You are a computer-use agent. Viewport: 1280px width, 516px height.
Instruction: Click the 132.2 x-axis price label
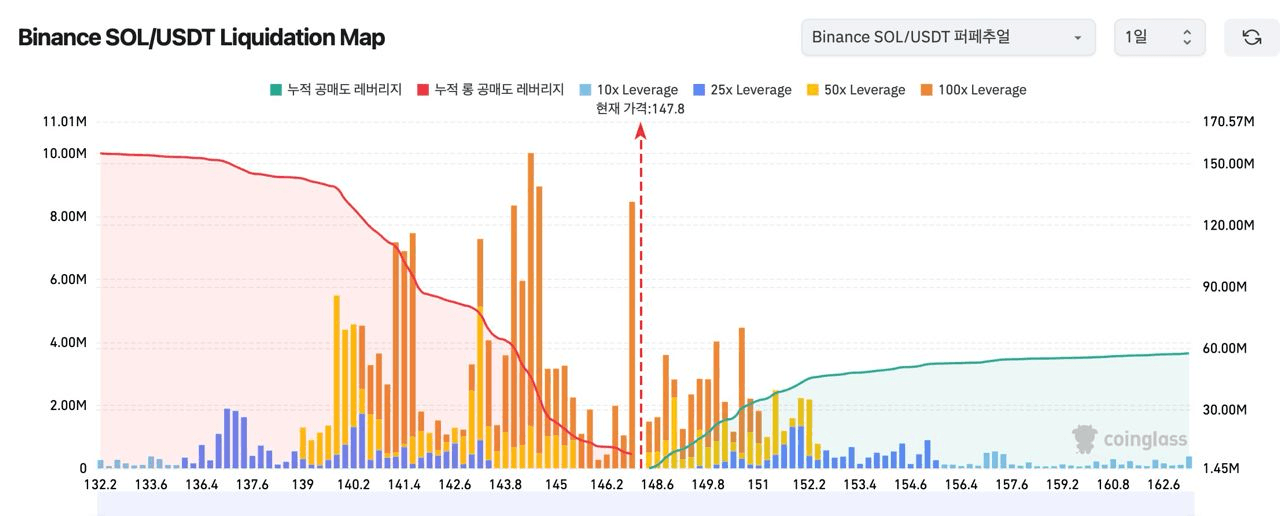[101, 484]
